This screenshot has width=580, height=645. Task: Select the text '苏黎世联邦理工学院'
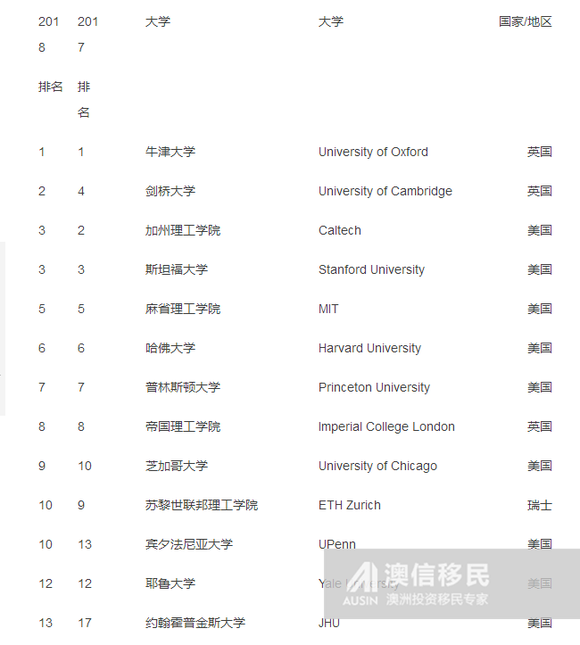pyautogui.click(x=202, y=505)
